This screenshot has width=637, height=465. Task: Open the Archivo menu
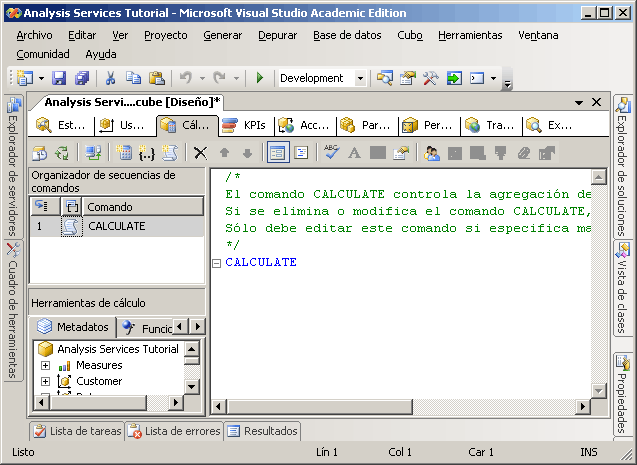tap(35, 36)
